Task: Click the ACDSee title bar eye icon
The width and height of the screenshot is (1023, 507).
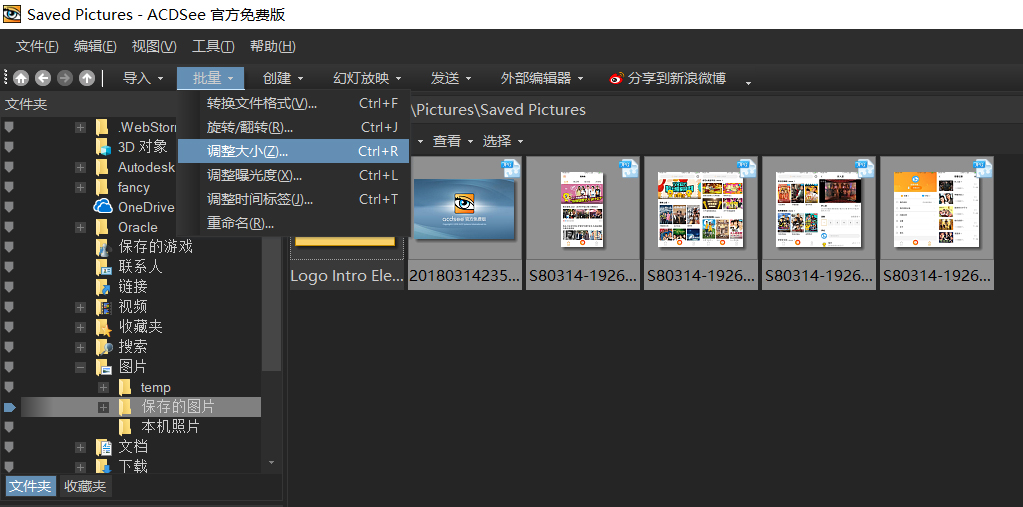Action: click(12, 14)
